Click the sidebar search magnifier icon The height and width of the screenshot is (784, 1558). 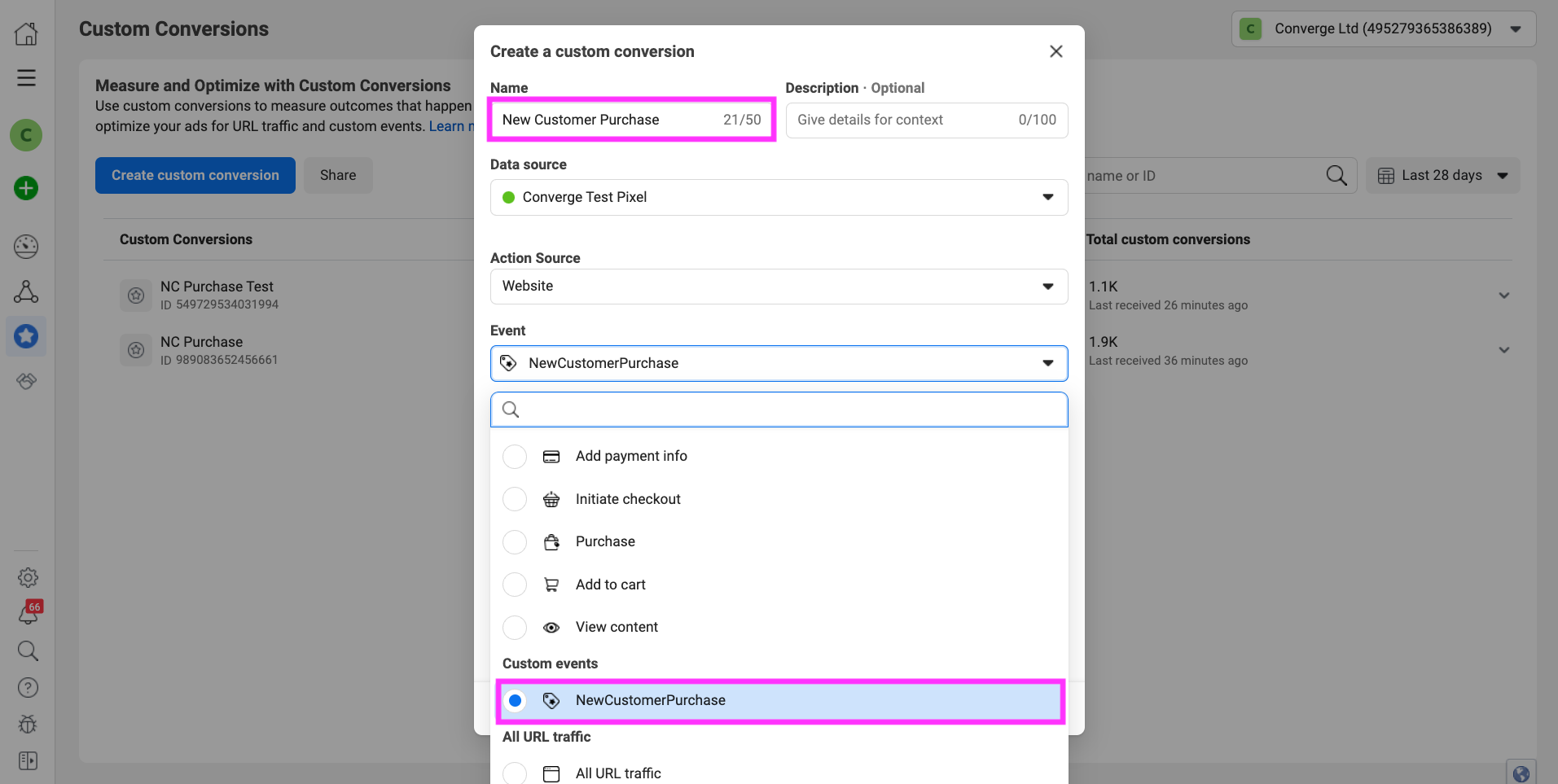pyautogui.click(x=28, y=650)
